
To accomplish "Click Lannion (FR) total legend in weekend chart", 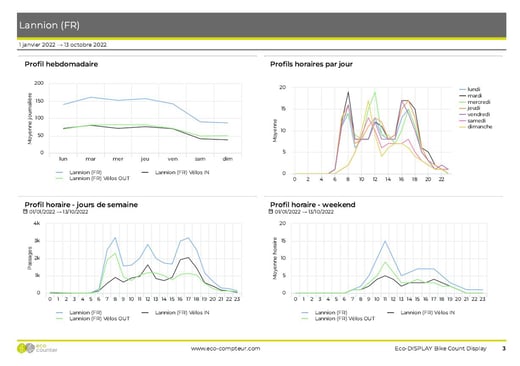I will coord(324,313).
